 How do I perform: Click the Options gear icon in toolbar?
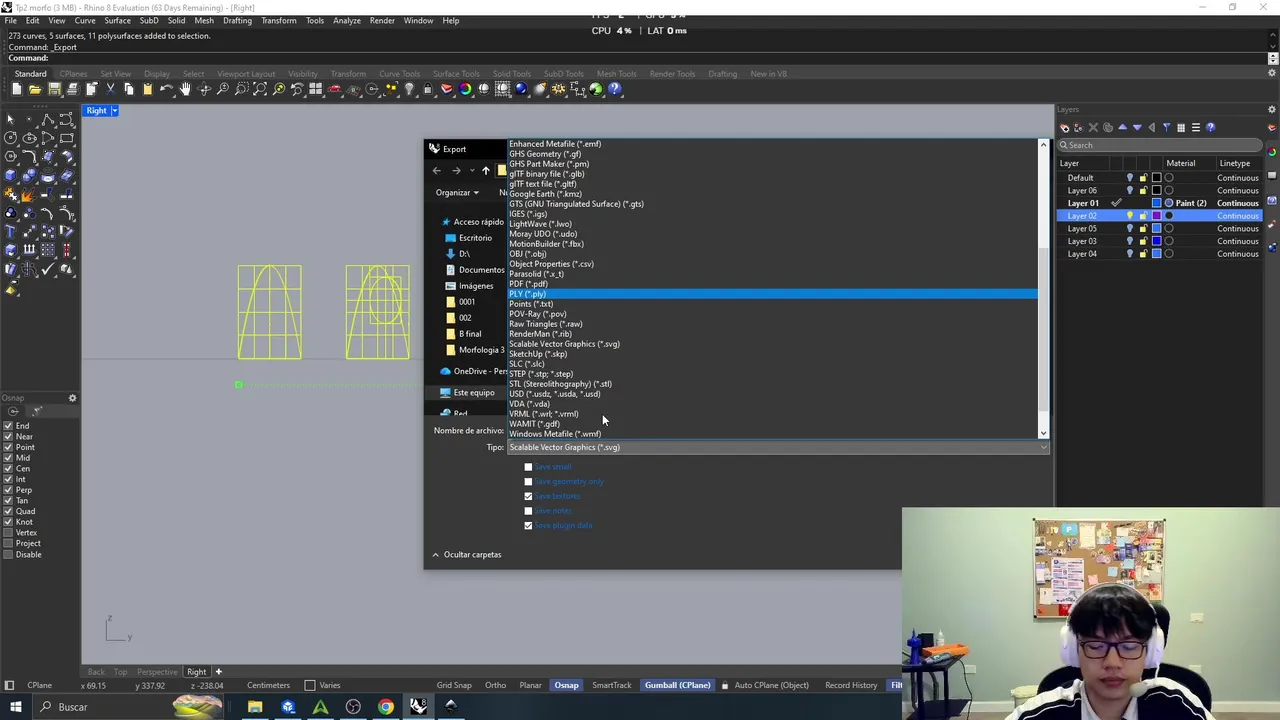(x=558, y=89)
